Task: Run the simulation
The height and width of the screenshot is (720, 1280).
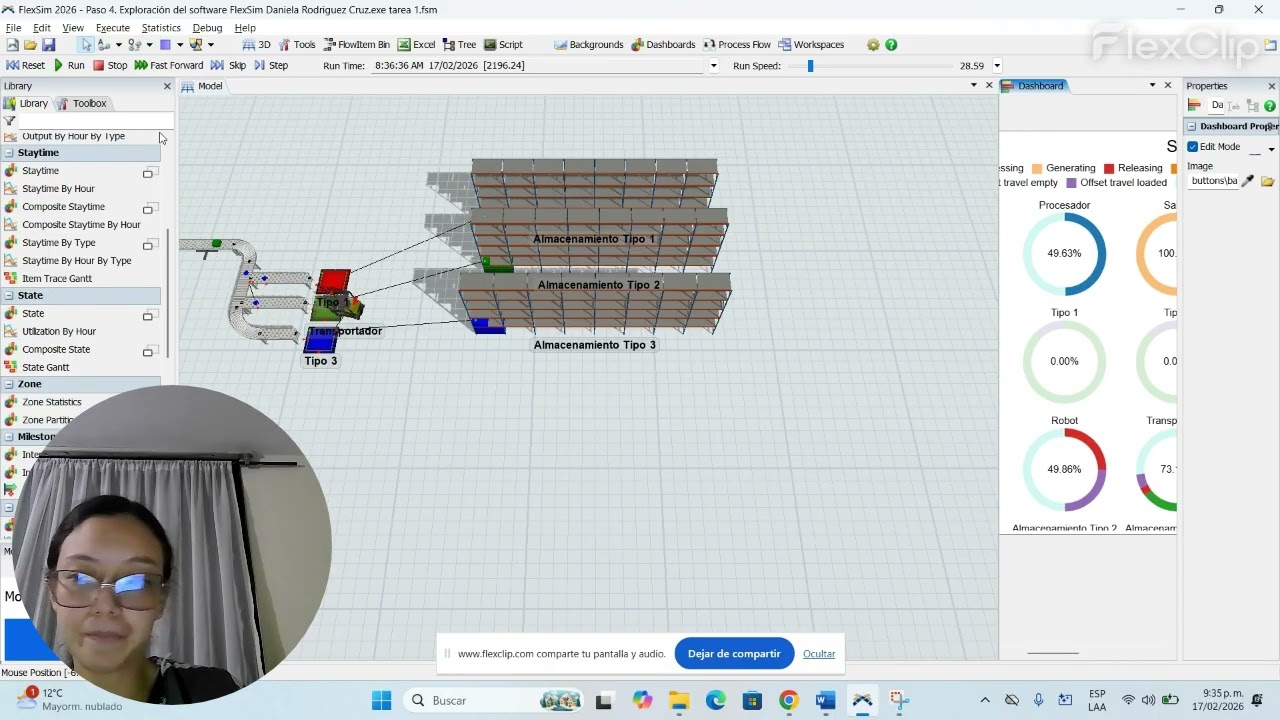Action: [x=69, y=65]
